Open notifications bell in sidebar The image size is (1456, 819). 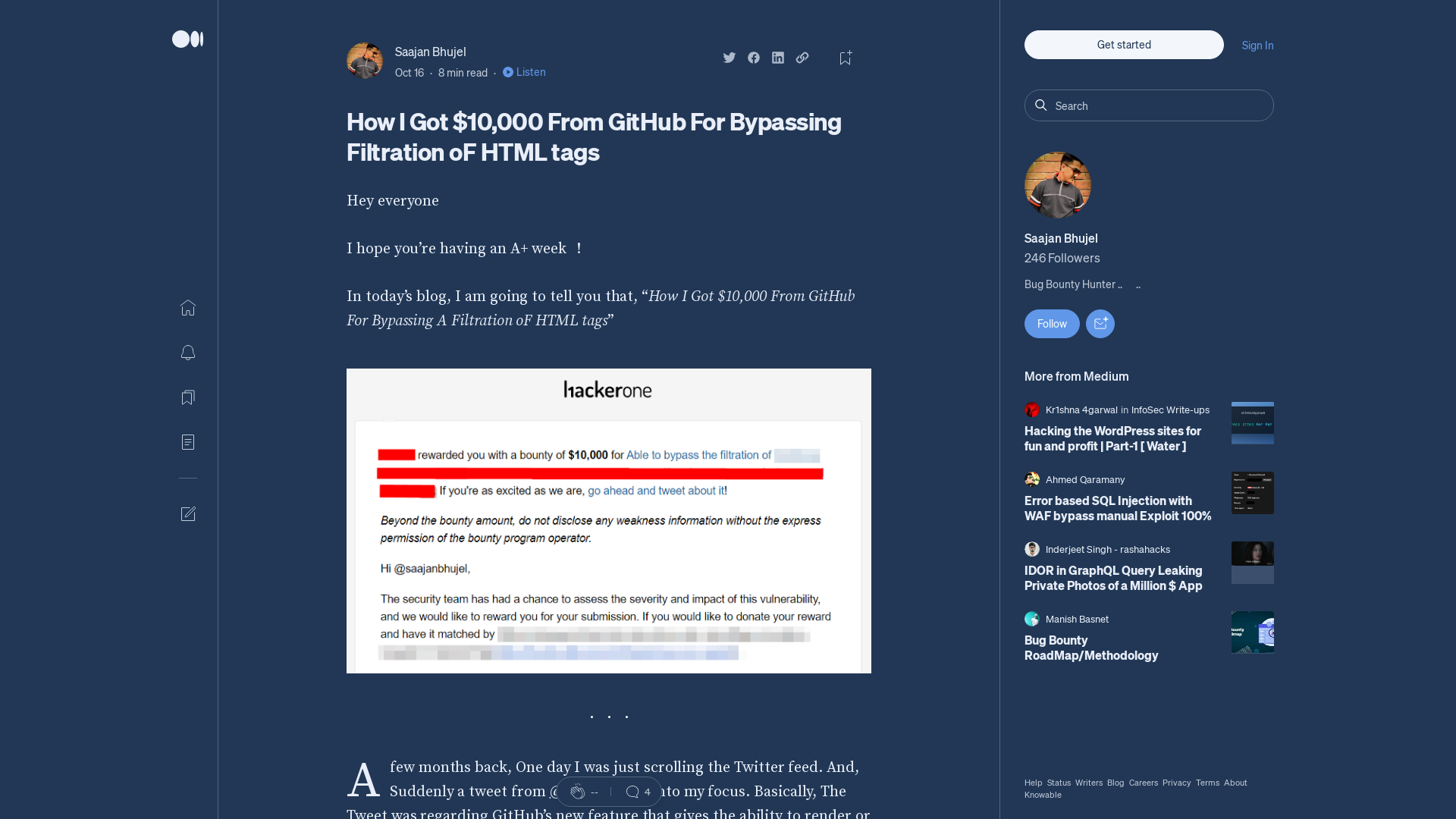[x=187, y=353]
